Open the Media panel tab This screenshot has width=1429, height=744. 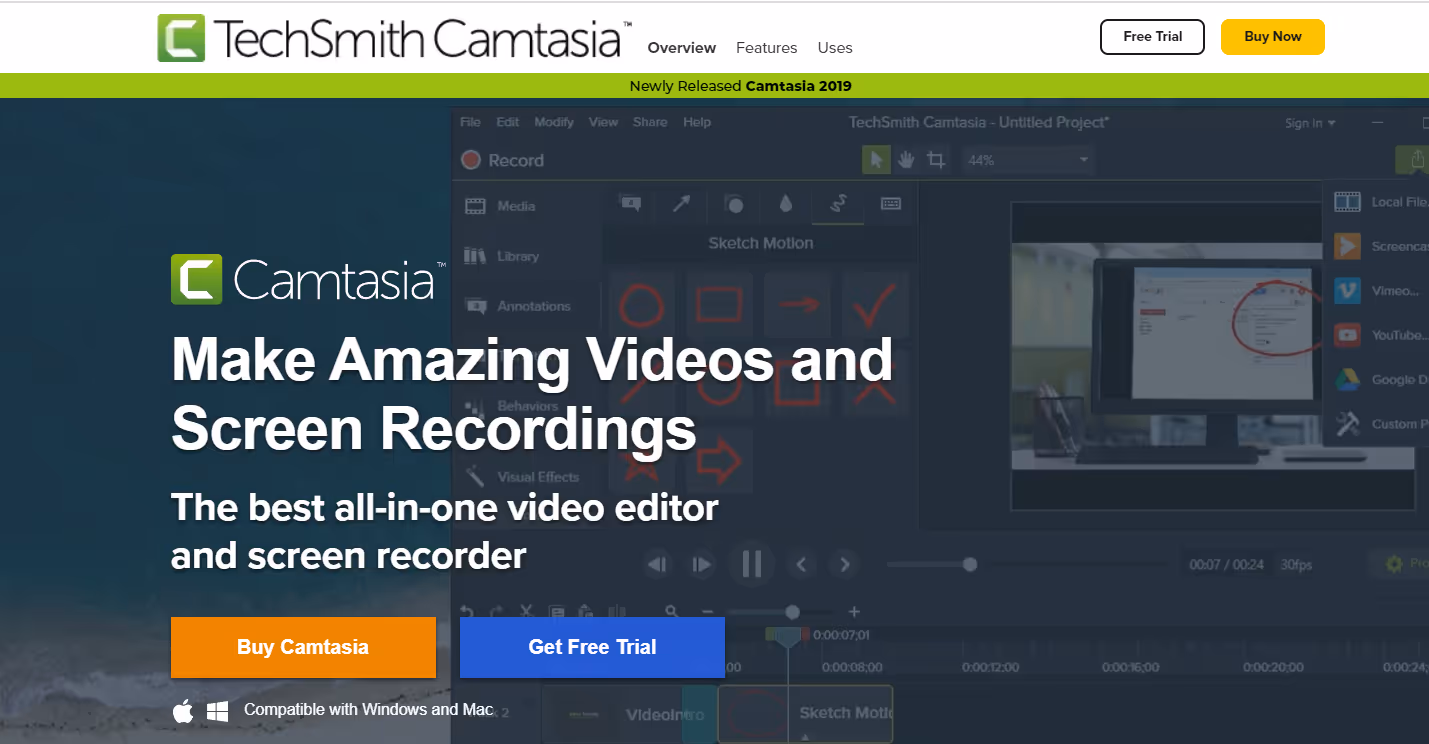(502, 206)
